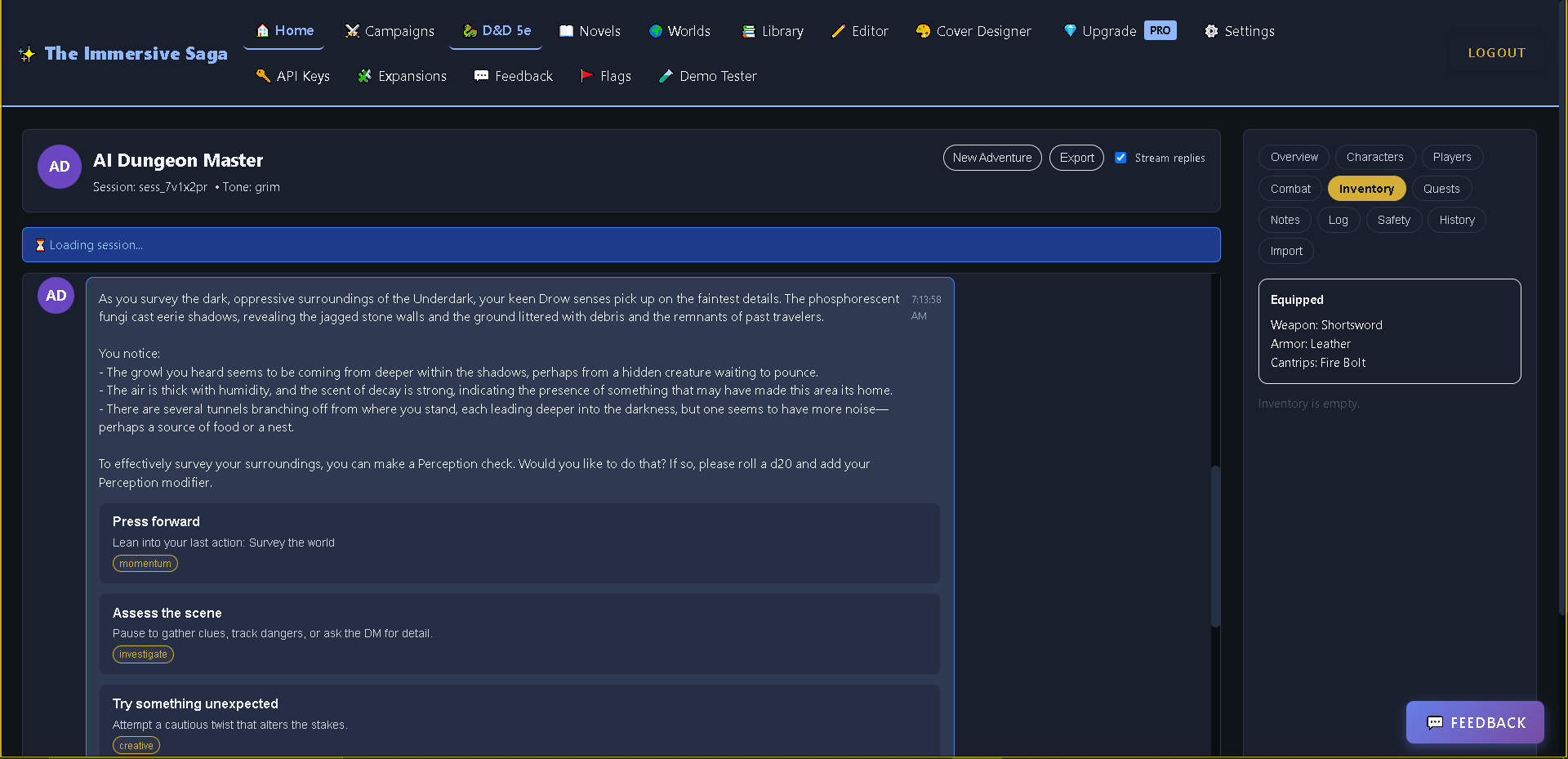Click the Expansions puzzle piece icon
Screen dimensions: 1568x759
pos(364,76)
